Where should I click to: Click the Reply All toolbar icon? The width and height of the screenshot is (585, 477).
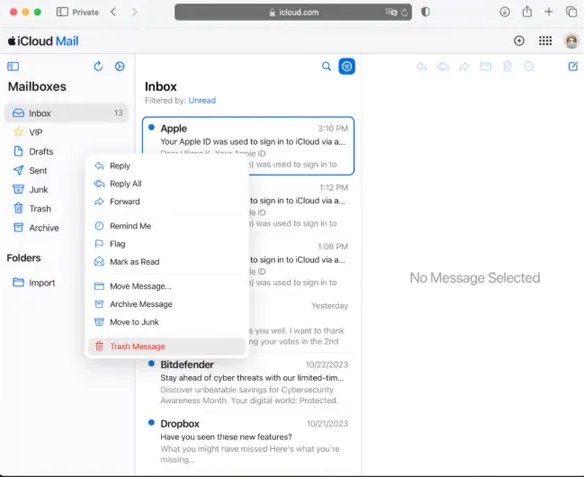(443, 67)
